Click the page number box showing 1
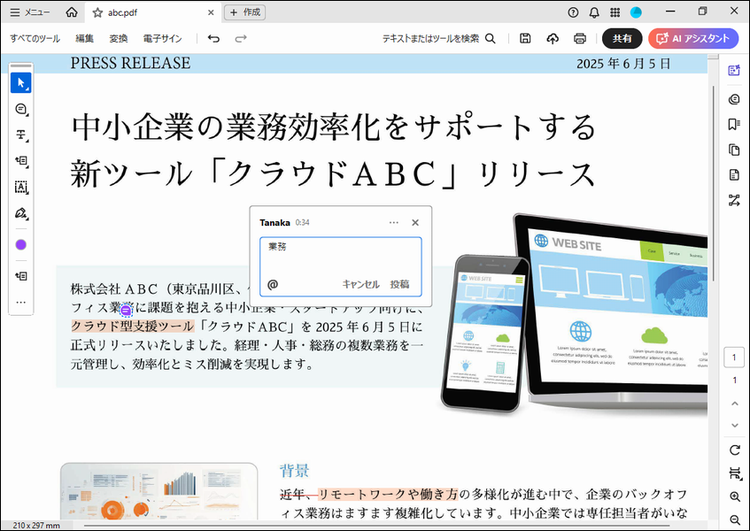Screen dimensions: 750x531 734,357
